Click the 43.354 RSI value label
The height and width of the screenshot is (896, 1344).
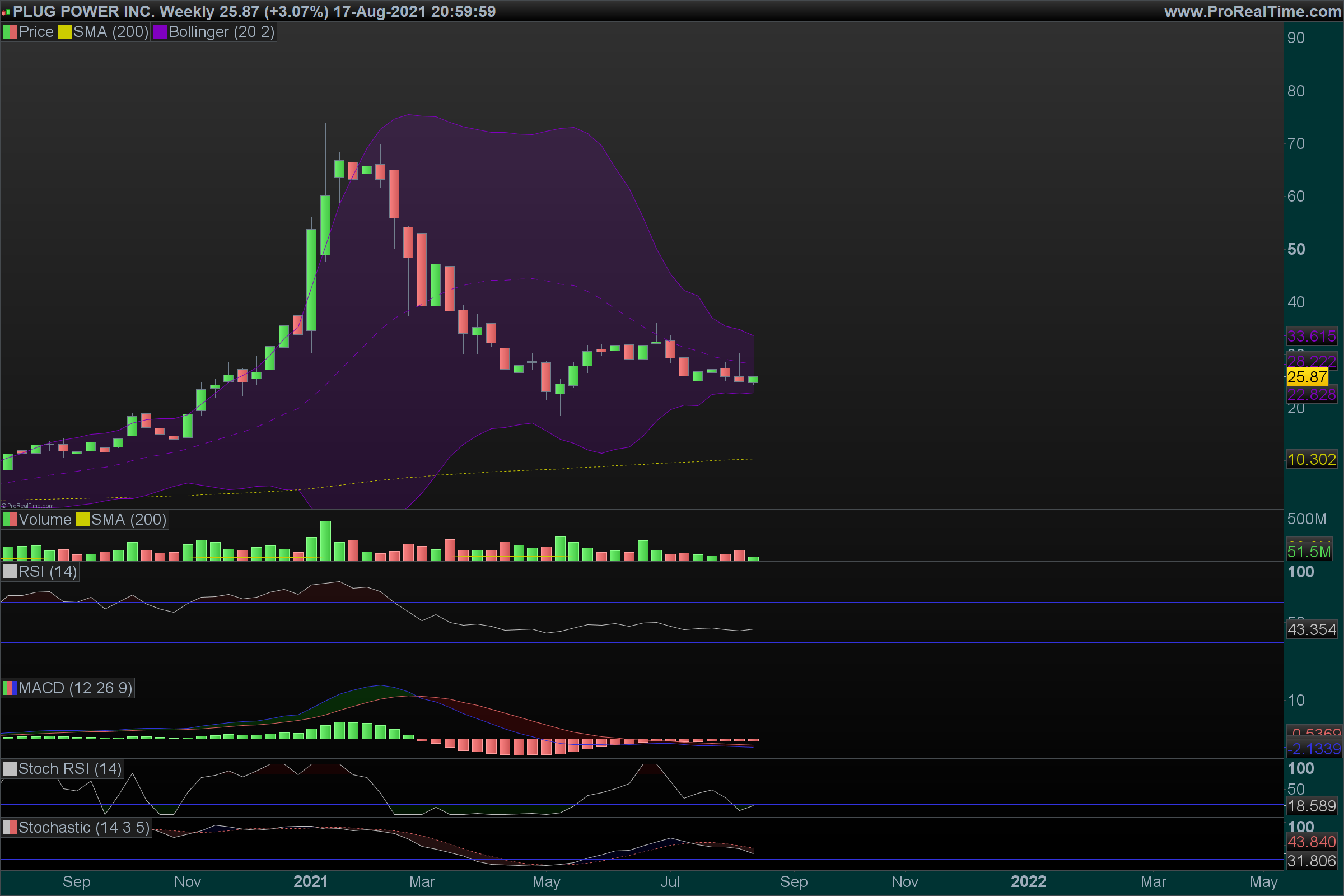click(1311, 629)
